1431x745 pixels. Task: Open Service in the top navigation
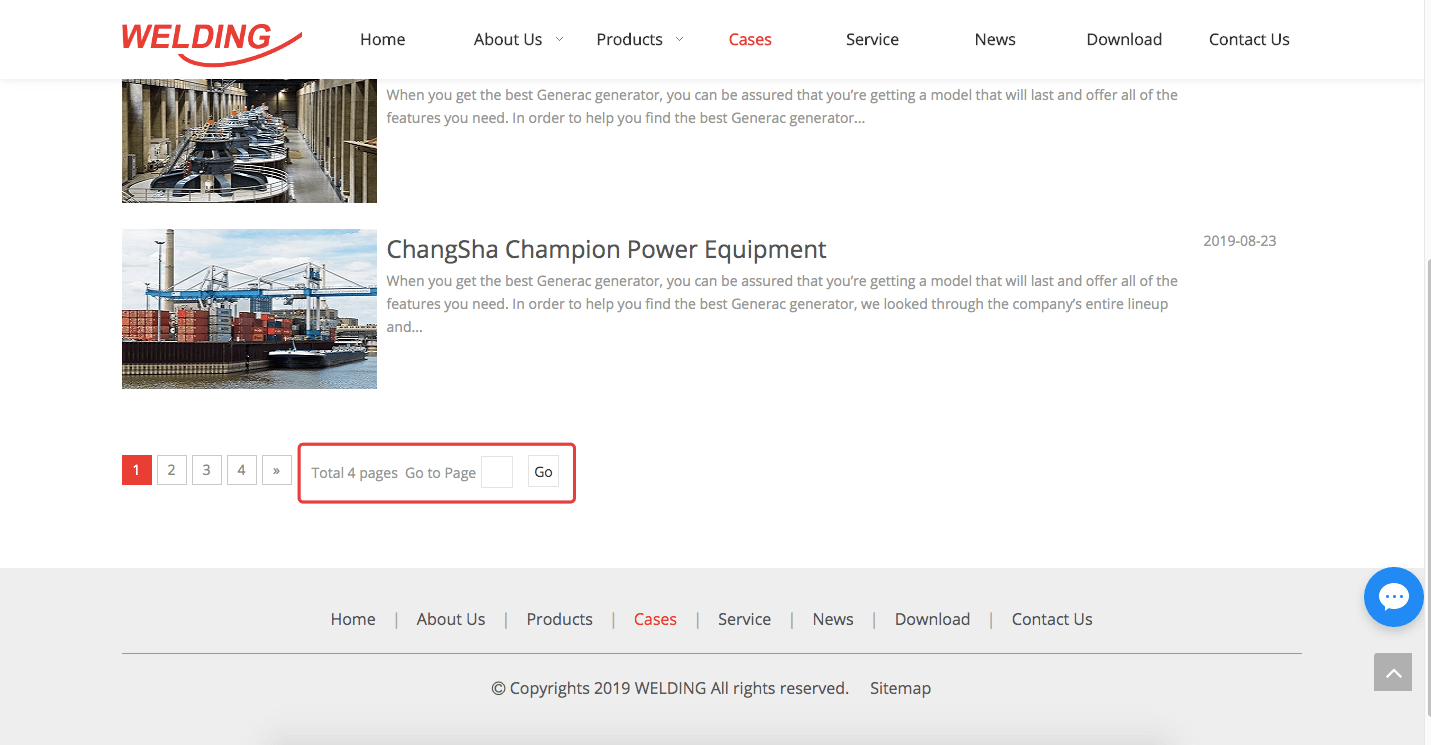click(872, 40)
